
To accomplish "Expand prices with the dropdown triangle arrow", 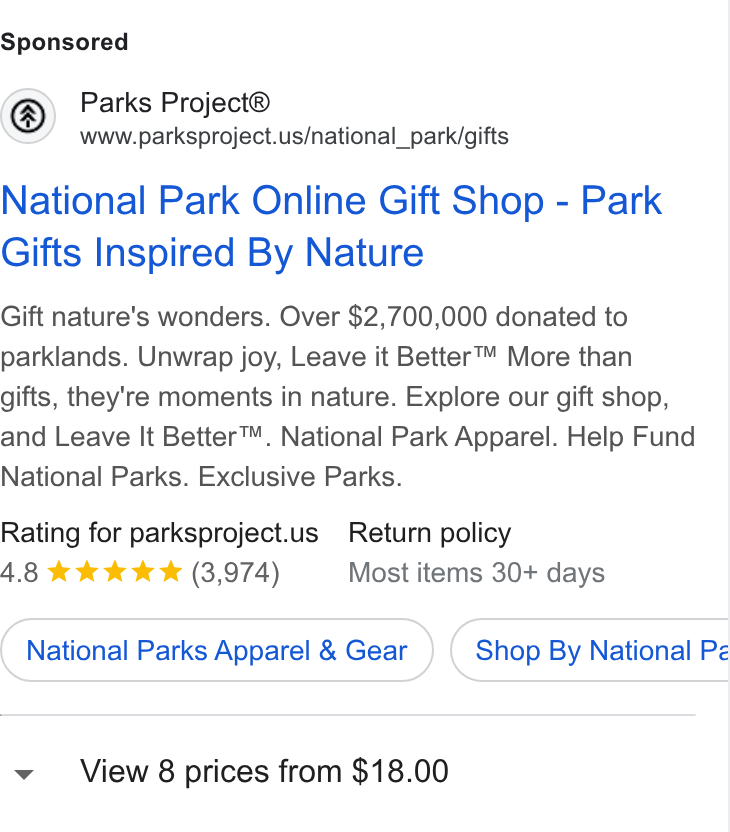I will 24,774.
